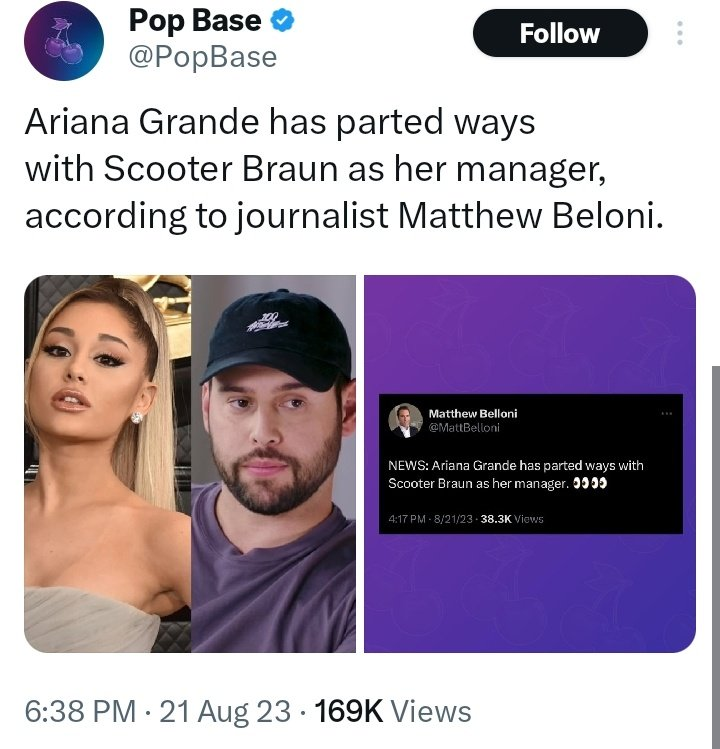Screen dimensions: 720x749
Task: Click the Pop Base display name
Action: coord(195,21)
